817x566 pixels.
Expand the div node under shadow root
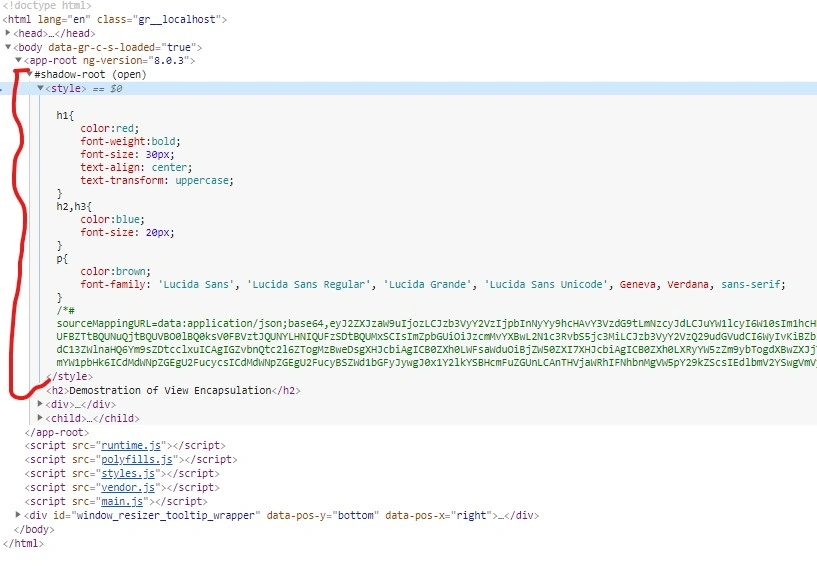coord(40,403)
